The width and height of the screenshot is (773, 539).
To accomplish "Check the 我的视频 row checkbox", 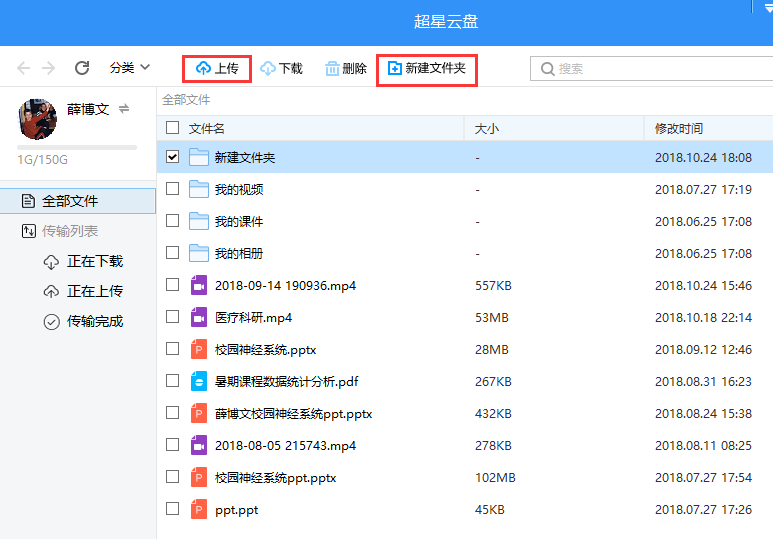I will pos(173,188).
